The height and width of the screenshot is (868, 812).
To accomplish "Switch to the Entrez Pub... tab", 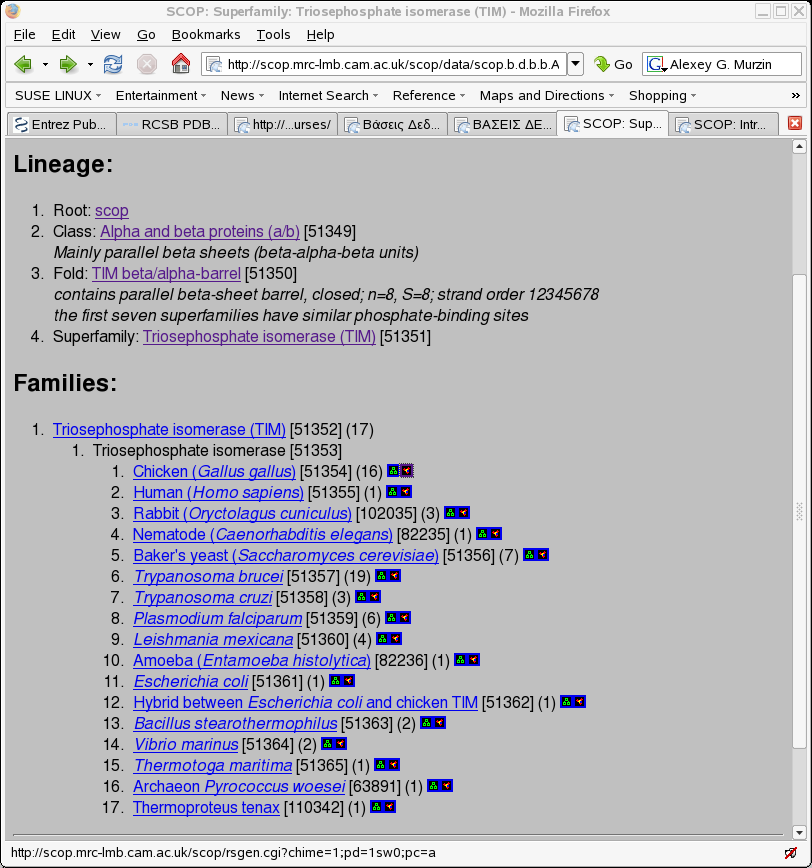I will 61,125.
